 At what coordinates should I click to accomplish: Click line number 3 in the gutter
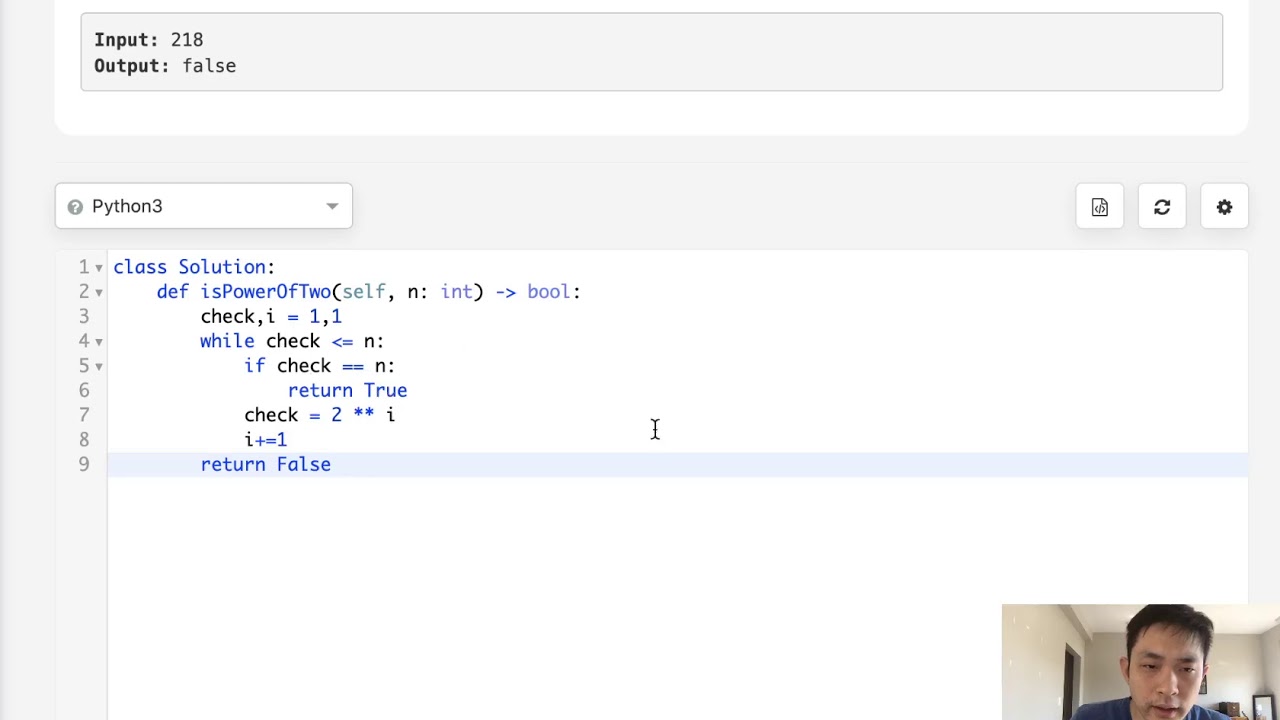tap(84, 316)
